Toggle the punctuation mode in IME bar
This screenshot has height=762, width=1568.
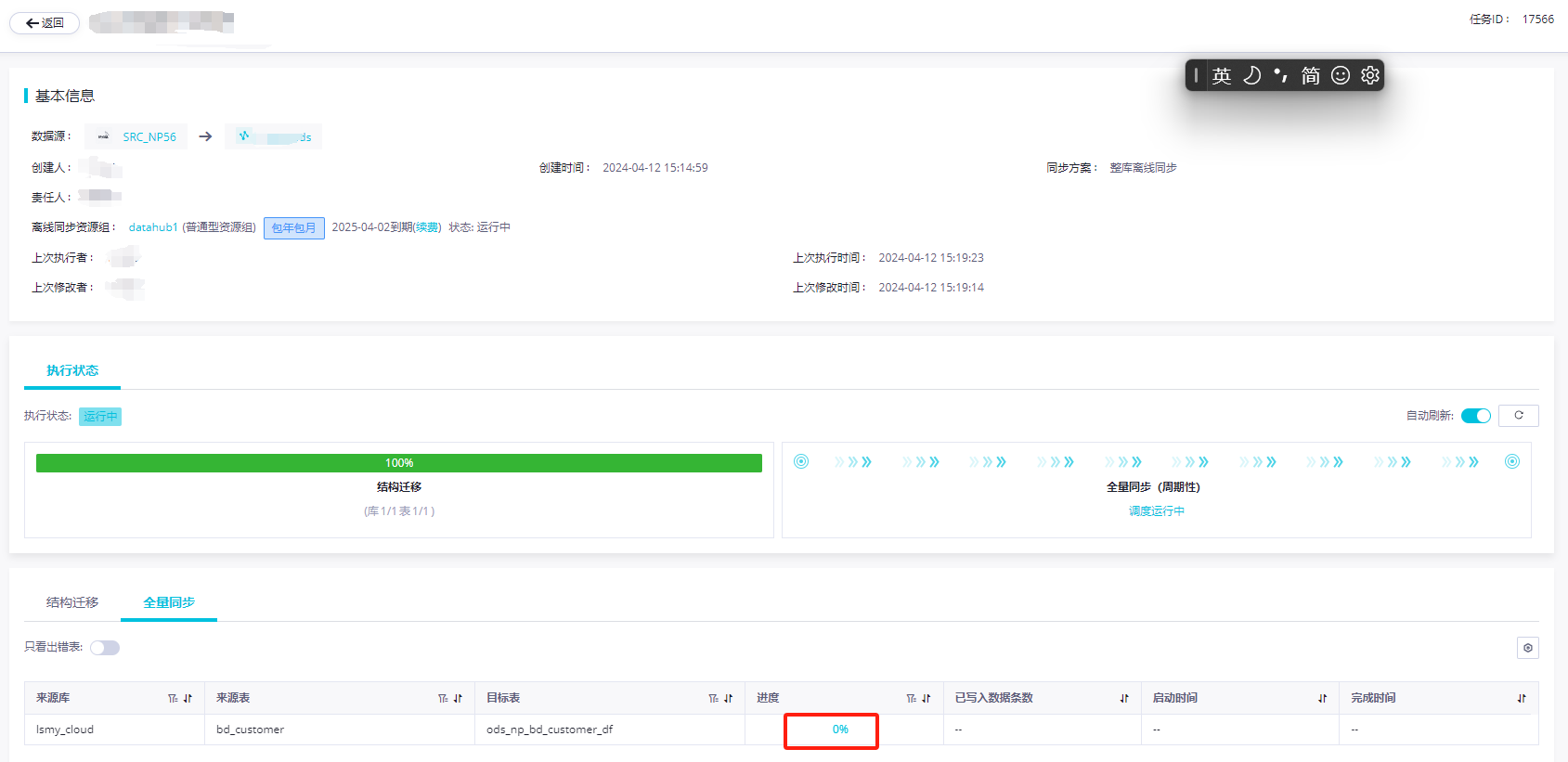1281,75
